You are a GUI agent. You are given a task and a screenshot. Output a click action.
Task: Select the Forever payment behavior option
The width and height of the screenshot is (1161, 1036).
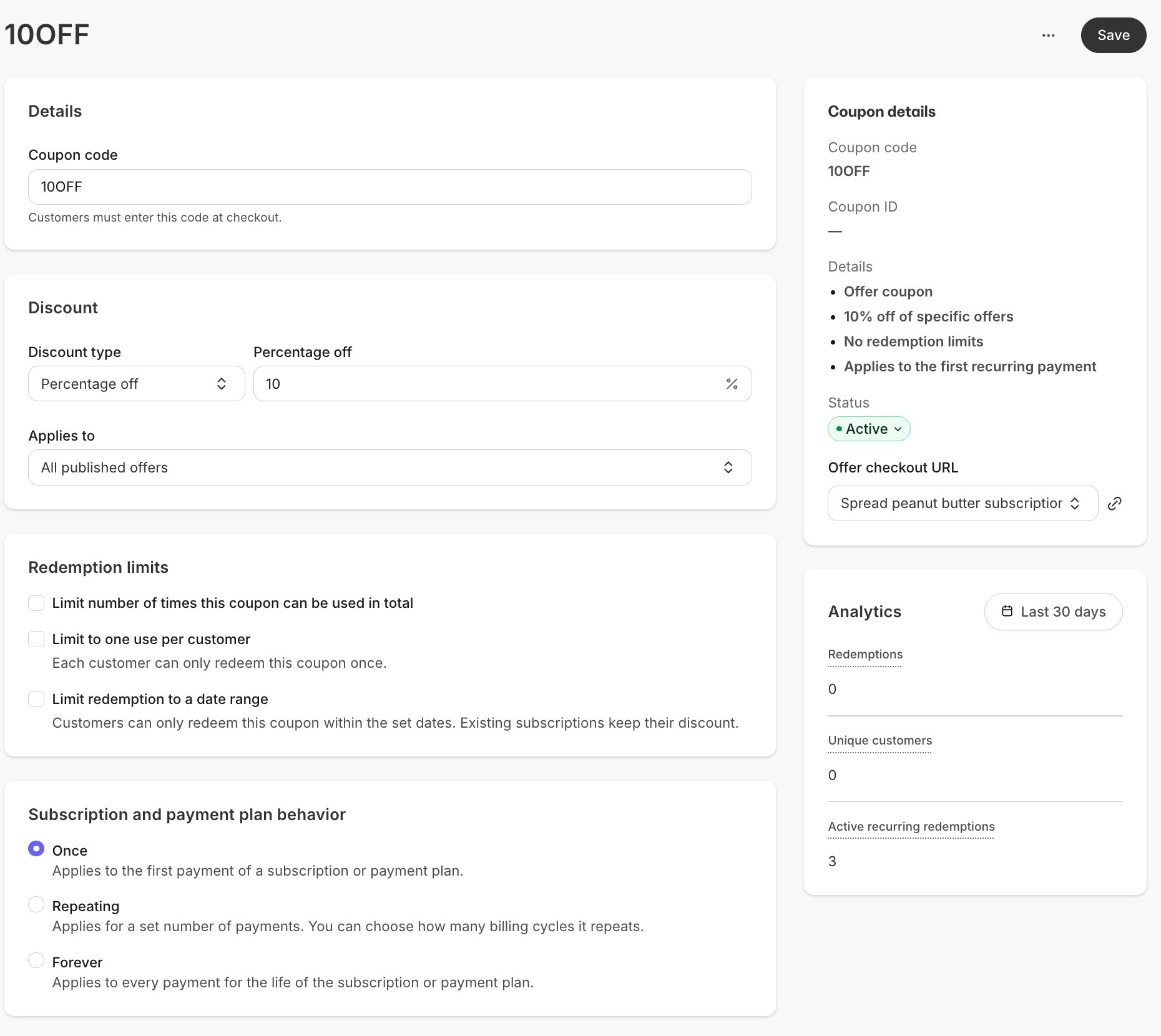pos(36,960)
